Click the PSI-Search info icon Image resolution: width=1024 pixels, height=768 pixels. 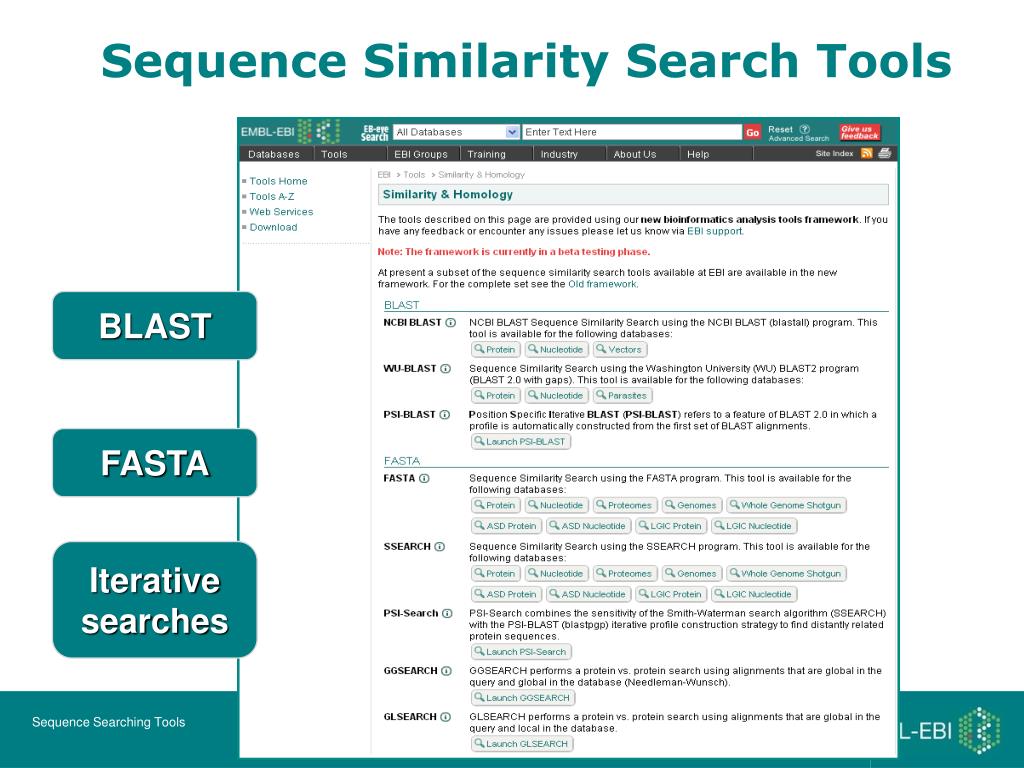click(447, 613)
